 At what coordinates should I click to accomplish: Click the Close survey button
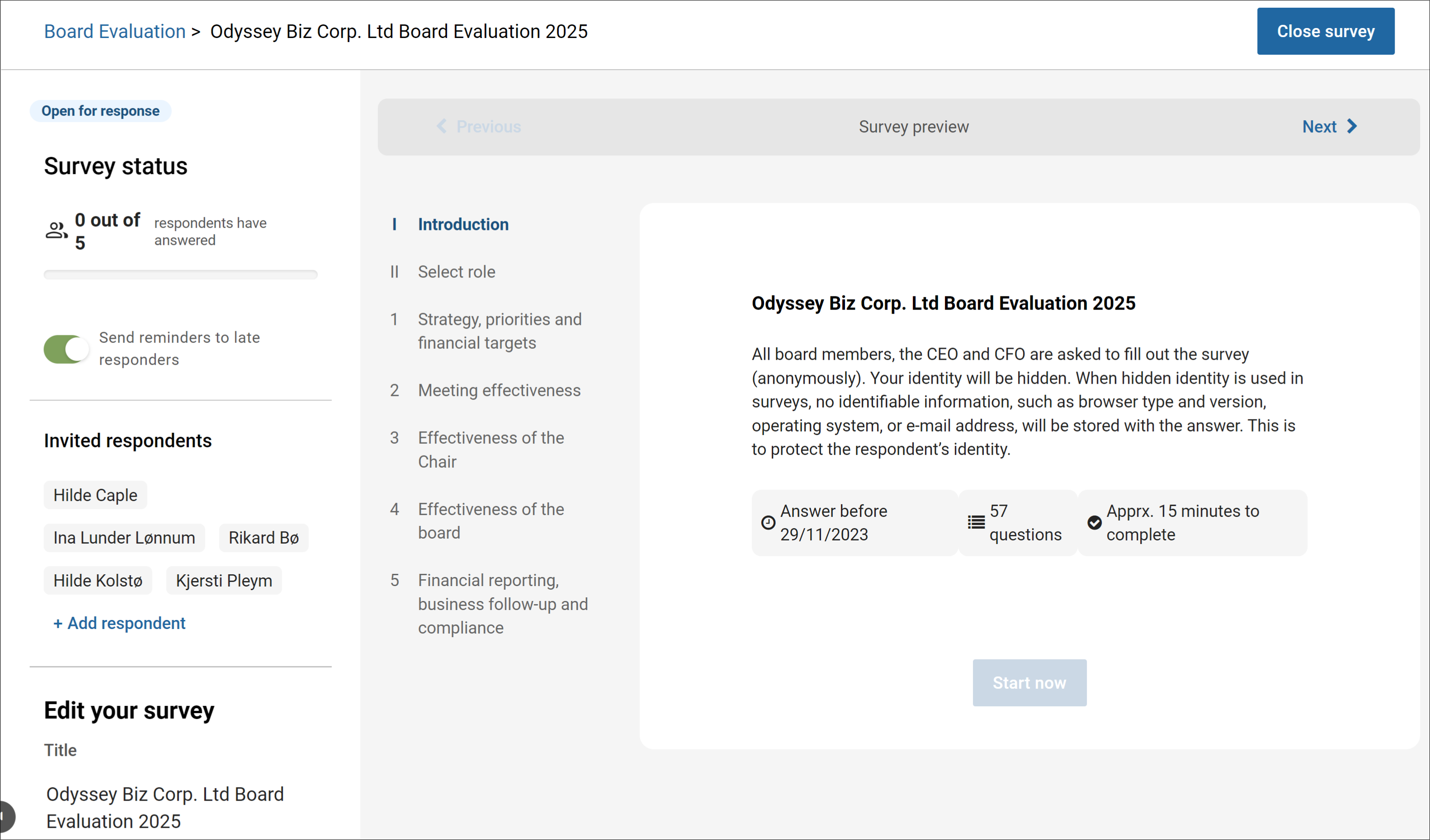[1326, 31]
